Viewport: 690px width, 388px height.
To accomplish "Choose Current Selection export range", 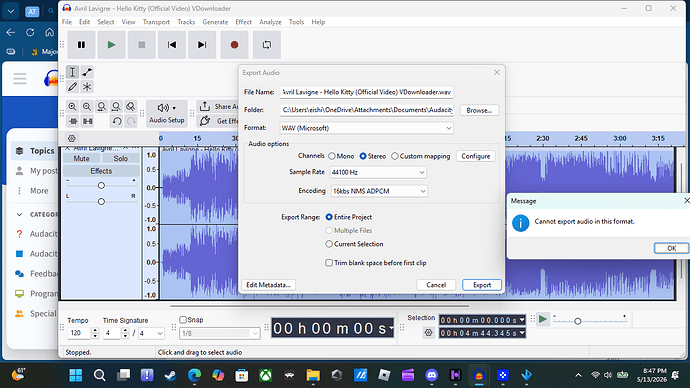I will 329,244.
